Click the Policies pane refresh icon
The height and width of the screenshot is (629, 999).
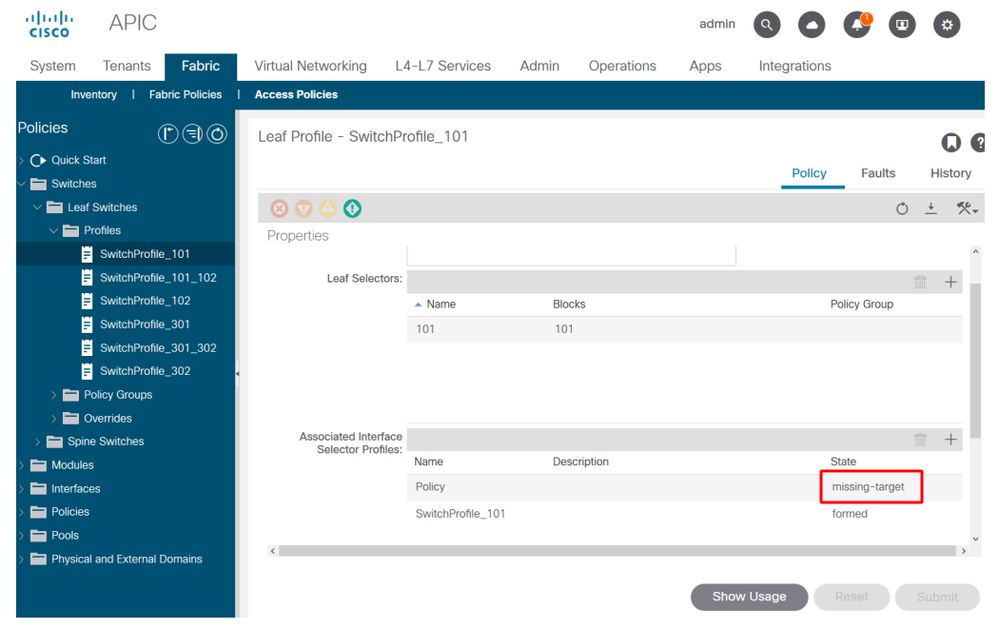click(x=217, y=134)
